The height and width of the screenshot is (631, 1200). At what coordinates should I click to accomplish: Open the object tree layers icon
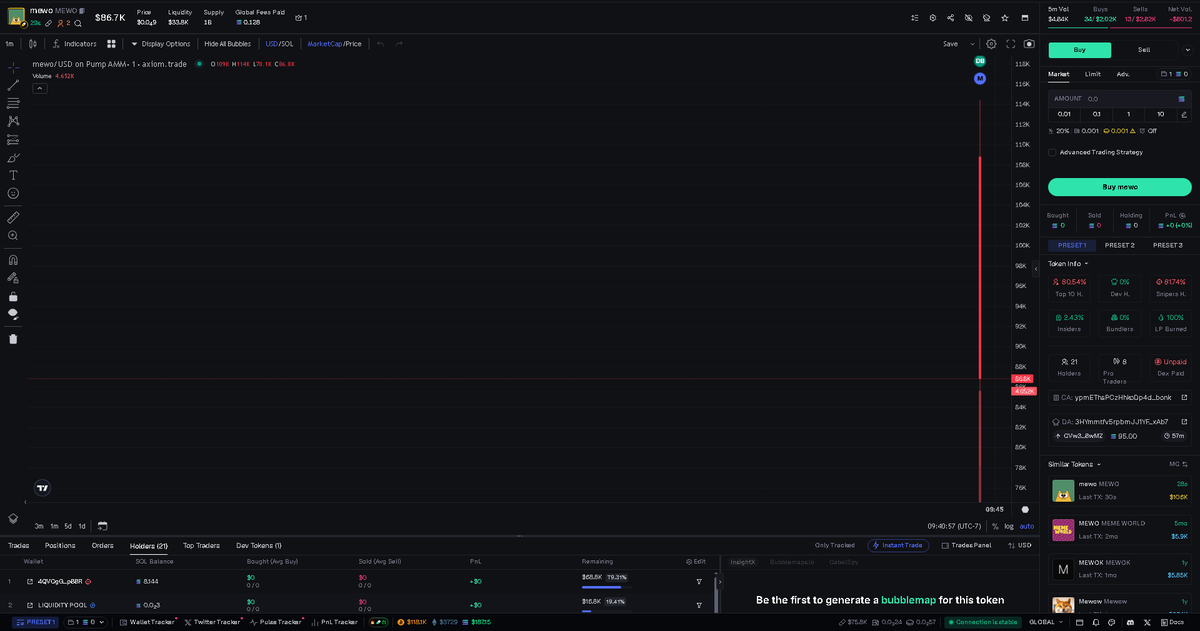(x=13, y=518)
